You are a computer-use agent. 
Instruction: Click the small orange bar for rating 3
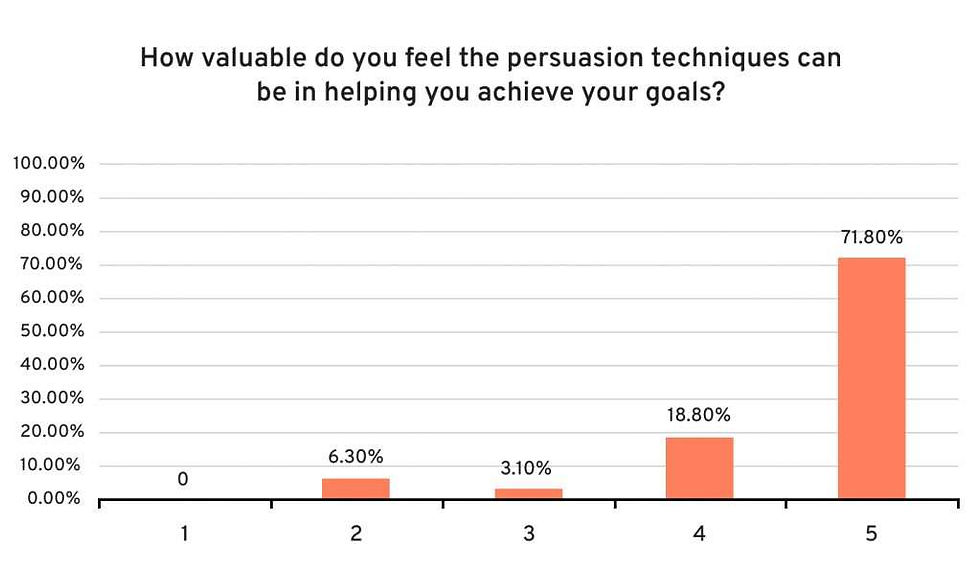528,494
